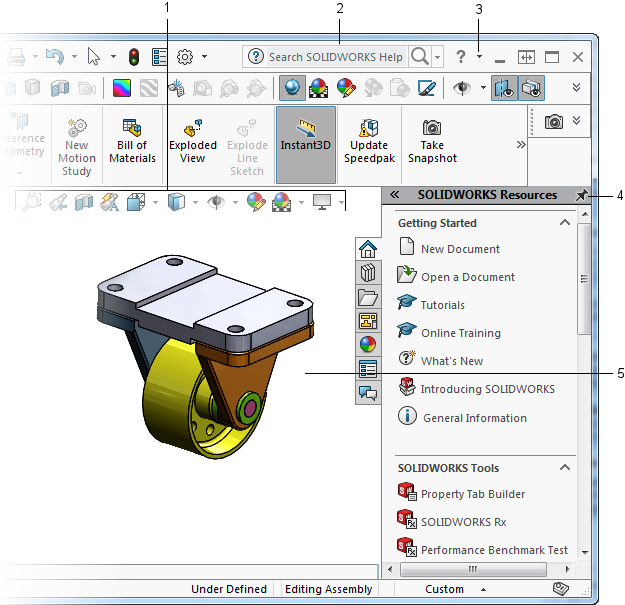The width and height of the screenshot is (625, 605).
Task: Toggle the Instant3D button off
Action: (306, 139)
